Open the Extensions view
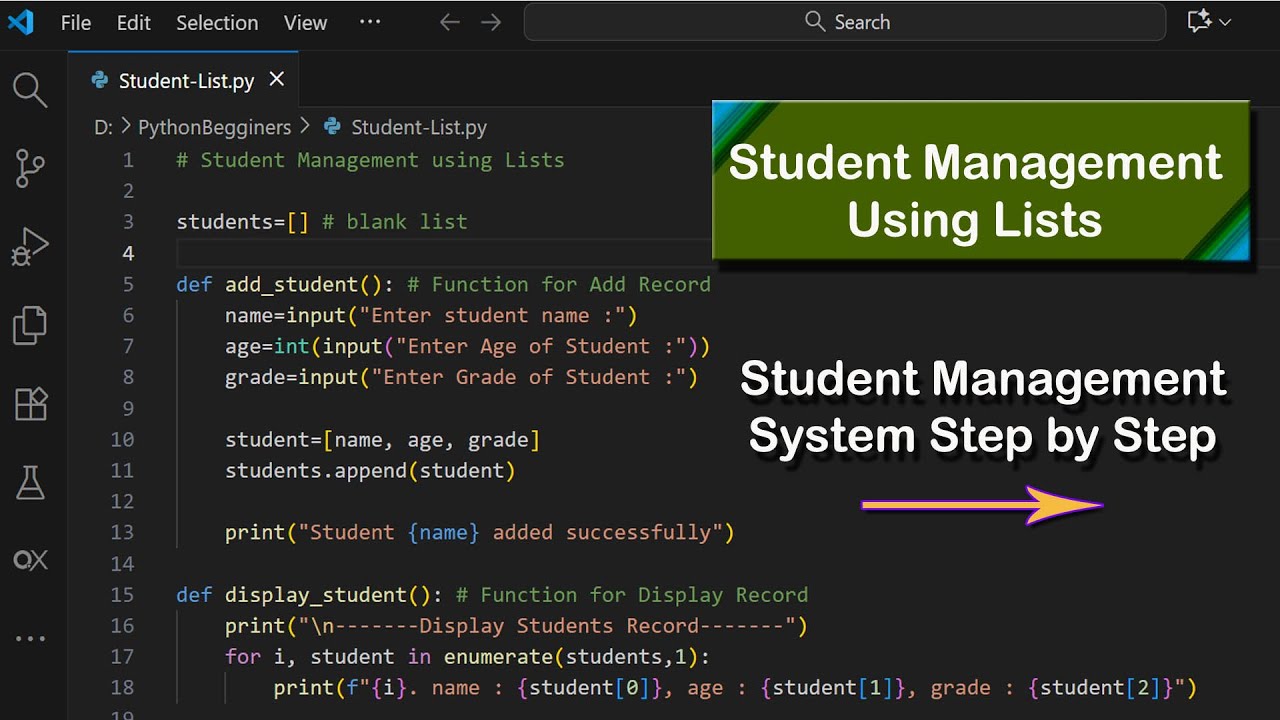1280x720 pixels. (30, 404)
